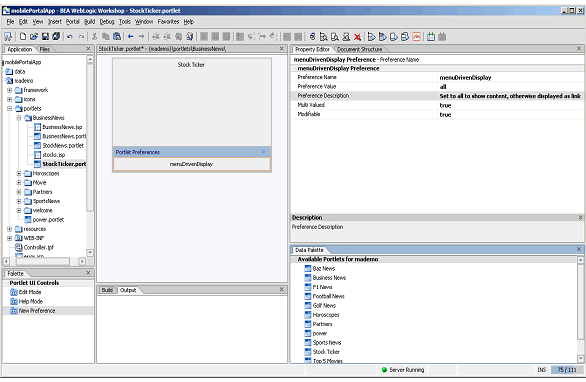The image size is (586, 382).
Task: Open BusinessNews.jsp in the tree
Action: tap(58, 127)
